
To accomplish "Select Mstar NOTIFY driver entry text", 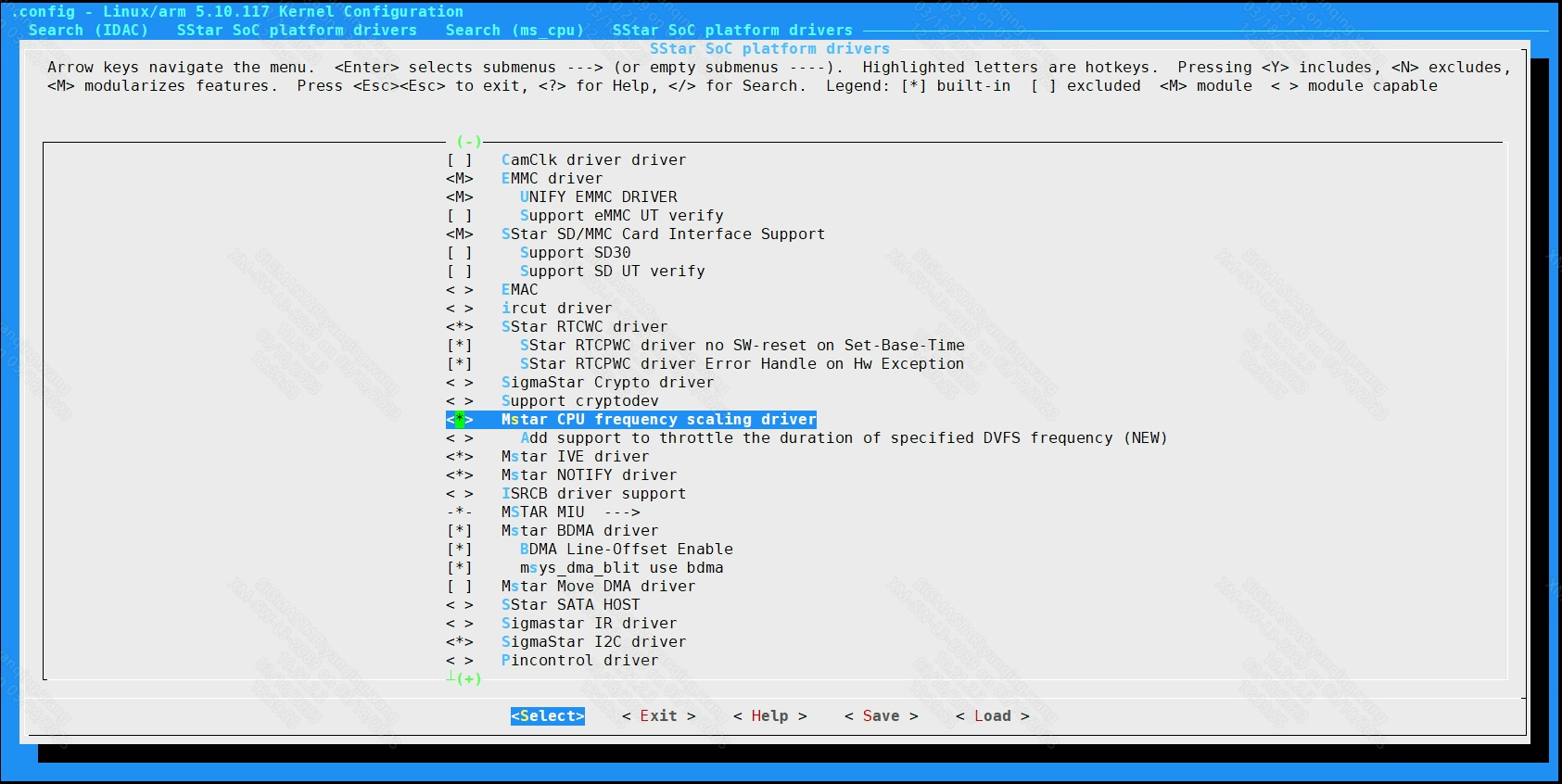I will pos(590,474).
